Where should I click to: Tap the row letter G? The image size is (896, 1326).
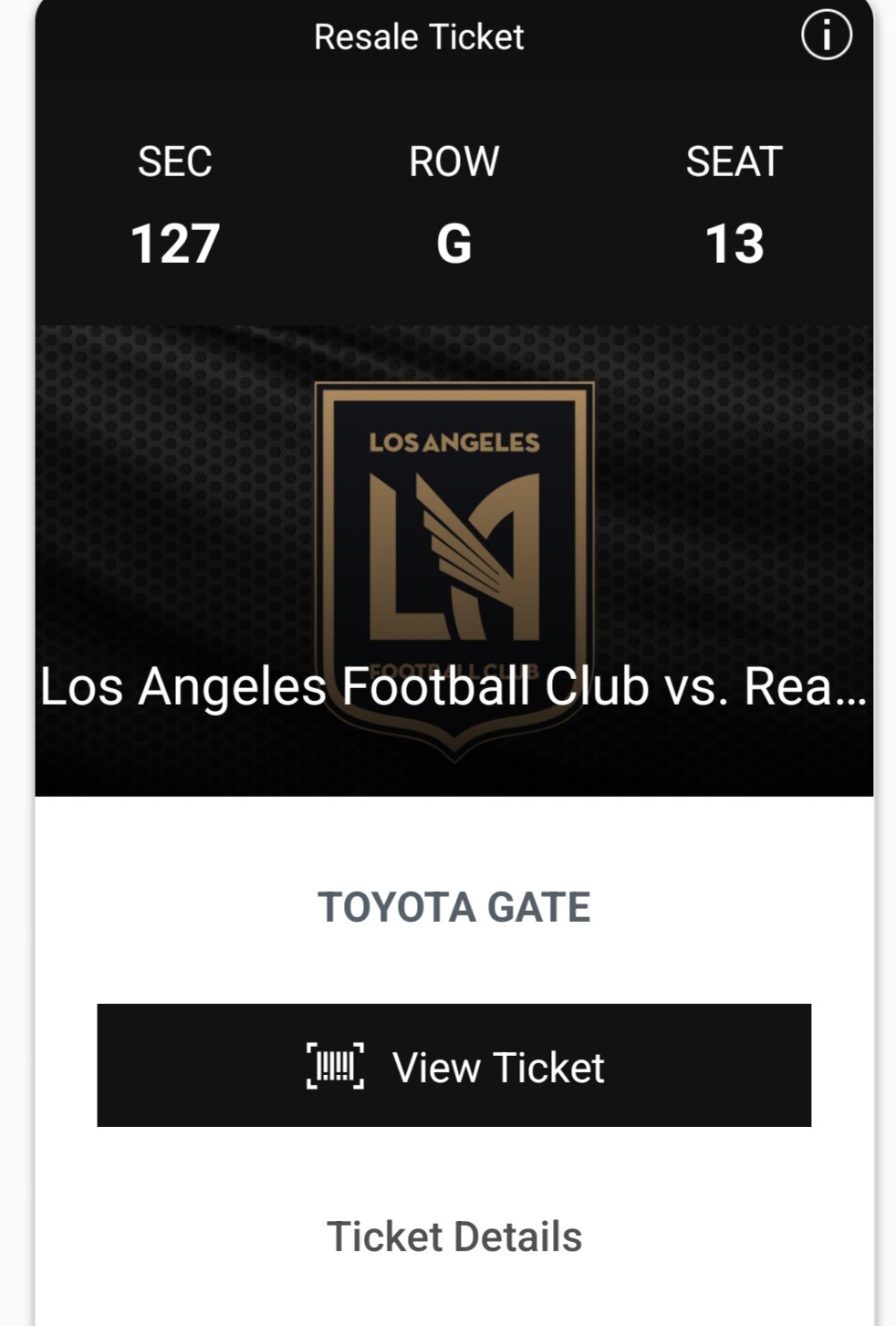coord(453,245)
